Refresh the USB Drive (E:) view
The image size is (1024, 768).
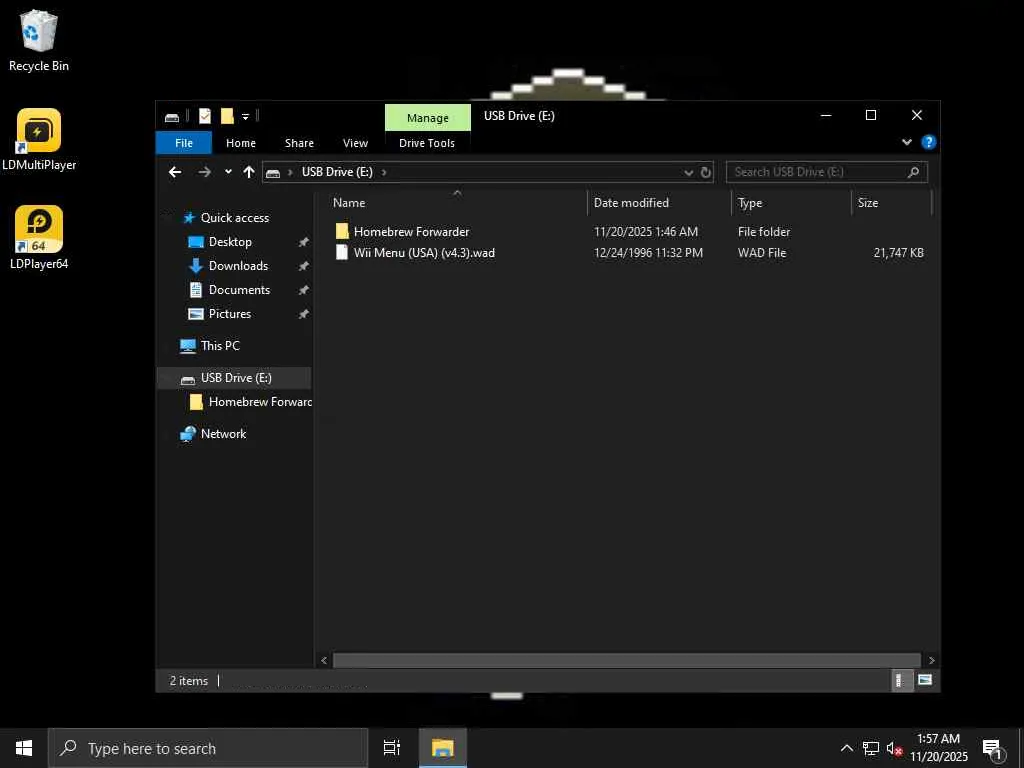tap(705, 172)
